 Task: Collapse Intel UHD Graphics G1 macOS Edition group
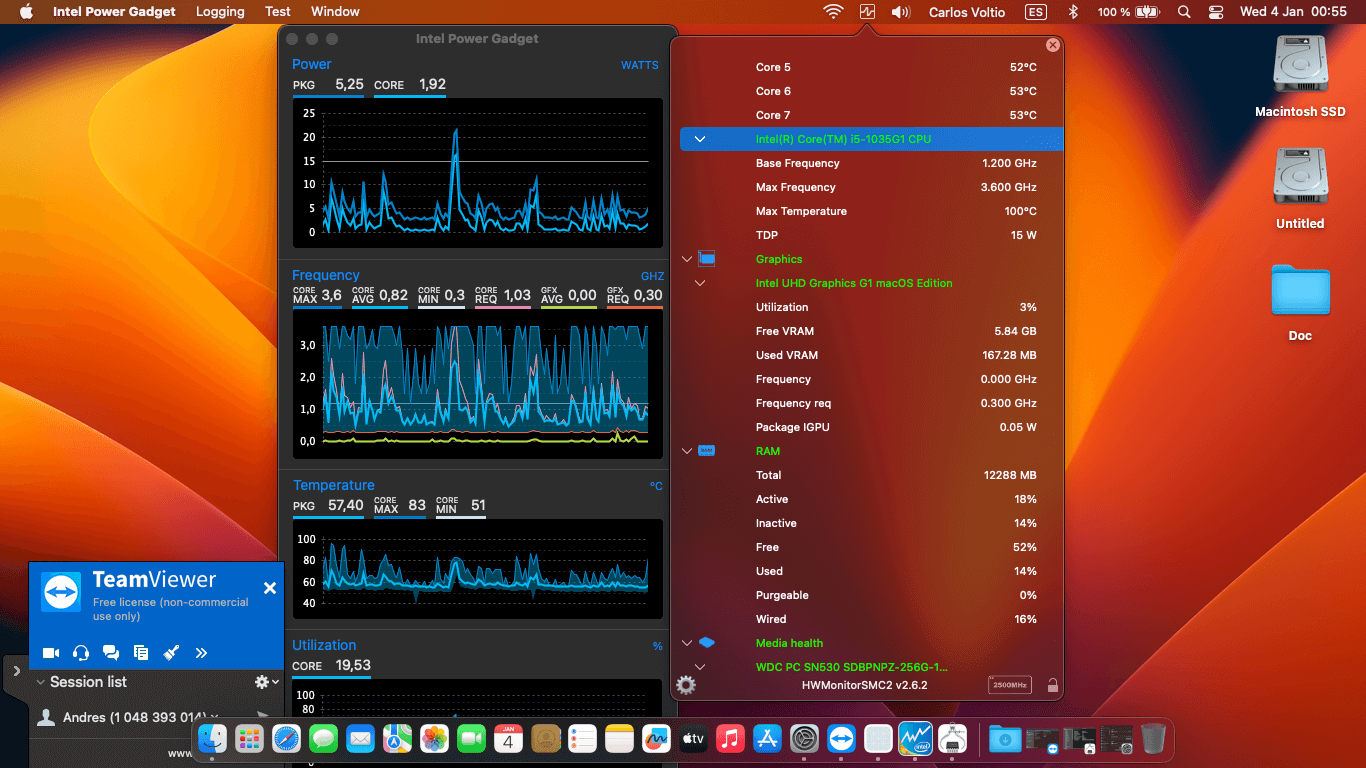pos(700,283)
